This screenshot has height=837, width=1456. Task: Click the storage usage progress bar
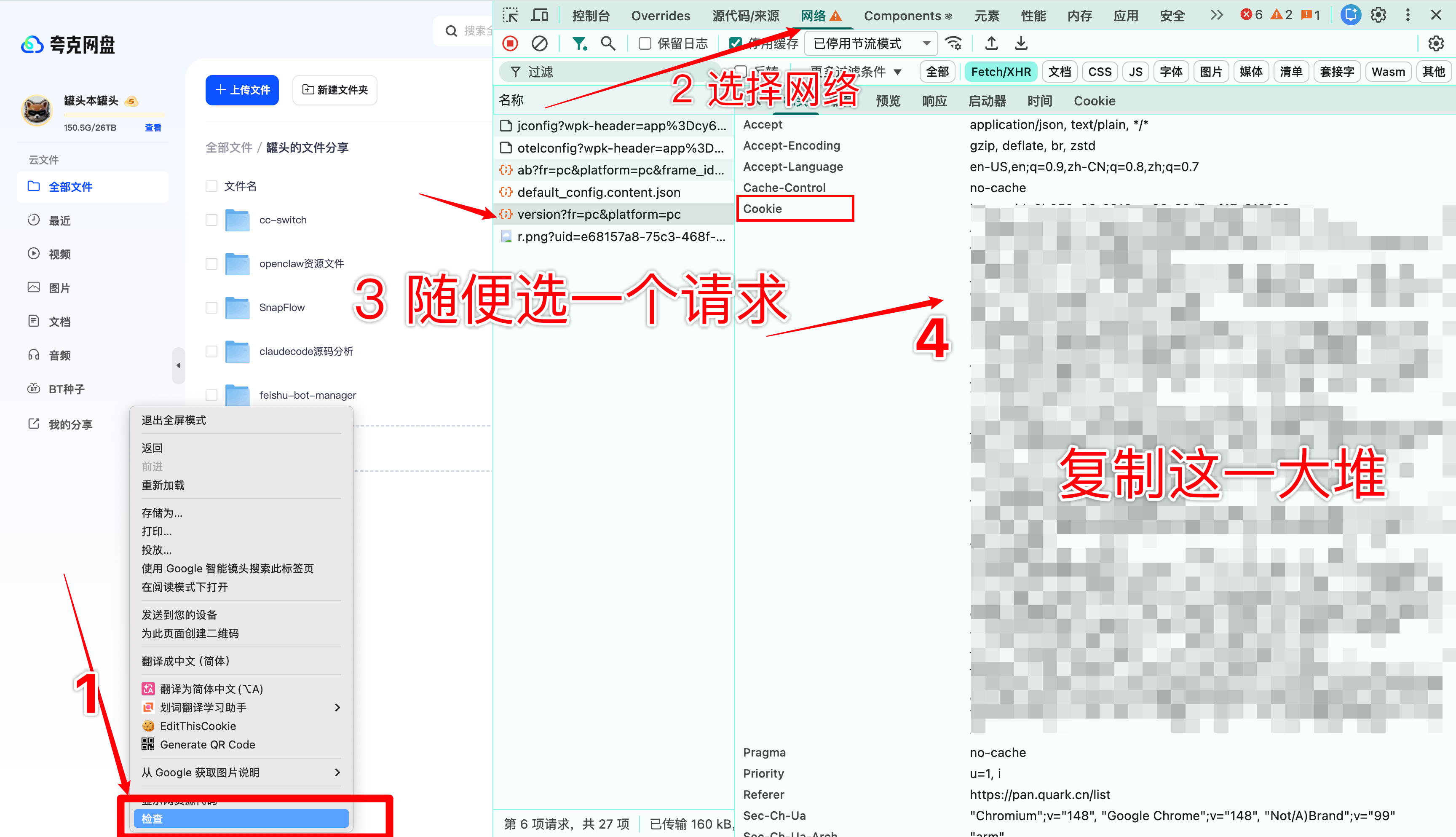point(114,115)
